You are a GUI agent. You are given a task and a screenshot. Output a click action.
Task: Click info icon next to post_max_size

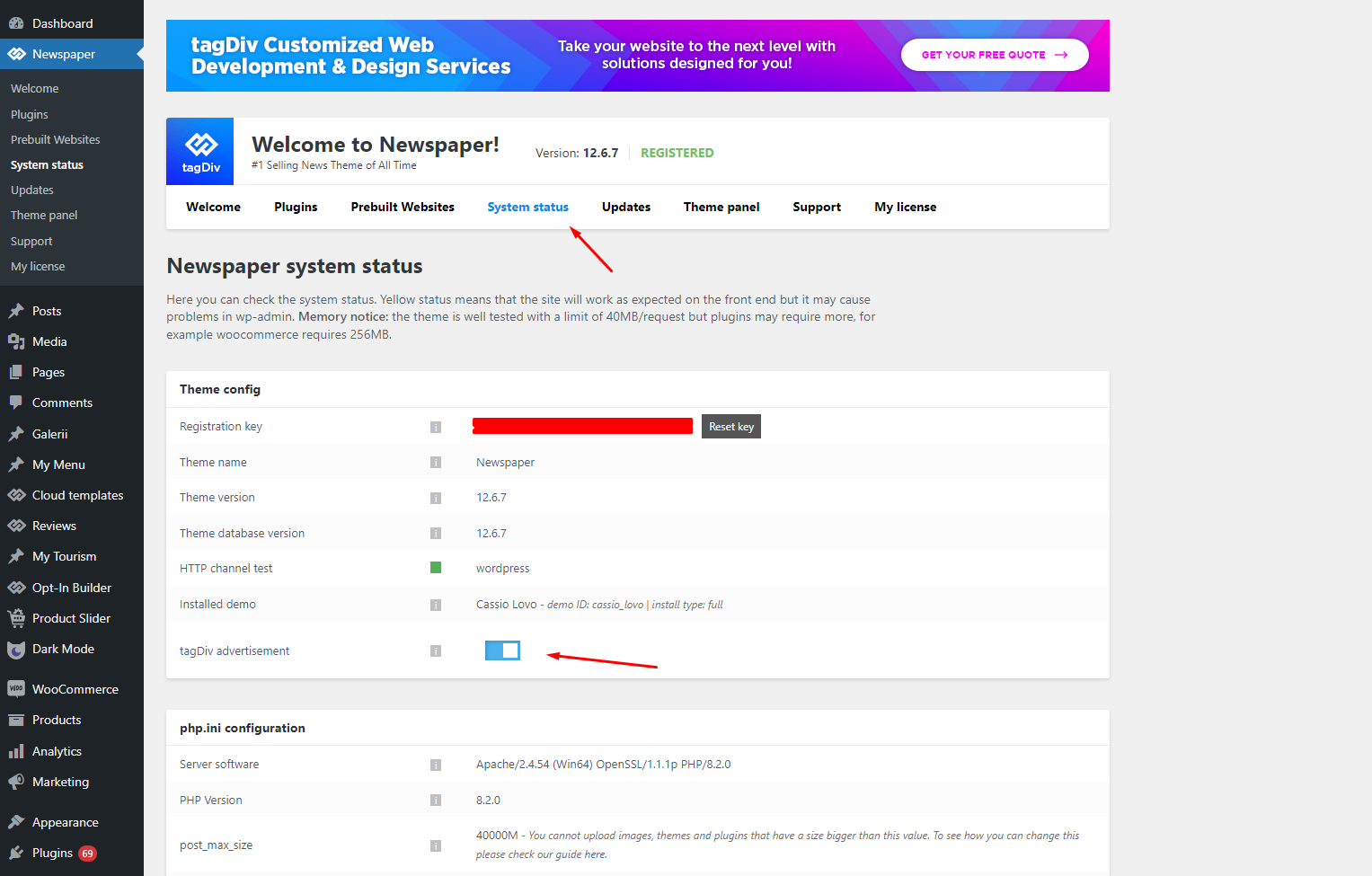436,845
